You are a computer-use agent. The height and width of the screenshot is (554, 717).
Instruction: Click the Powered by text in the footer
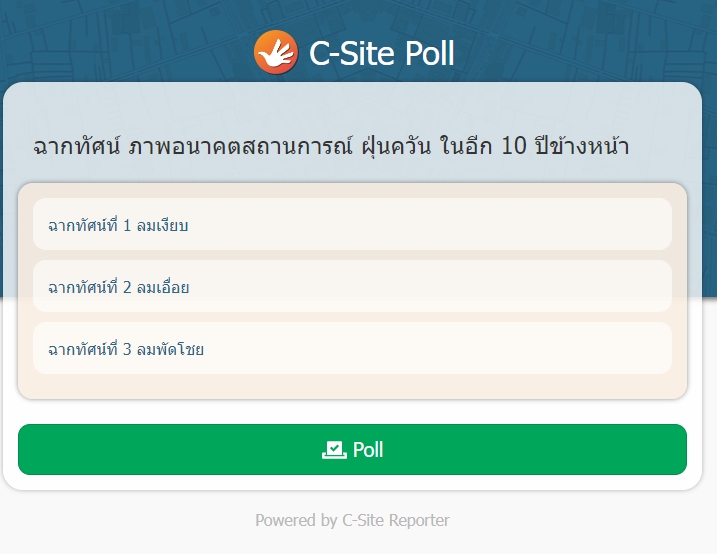[x=296, y=520]
